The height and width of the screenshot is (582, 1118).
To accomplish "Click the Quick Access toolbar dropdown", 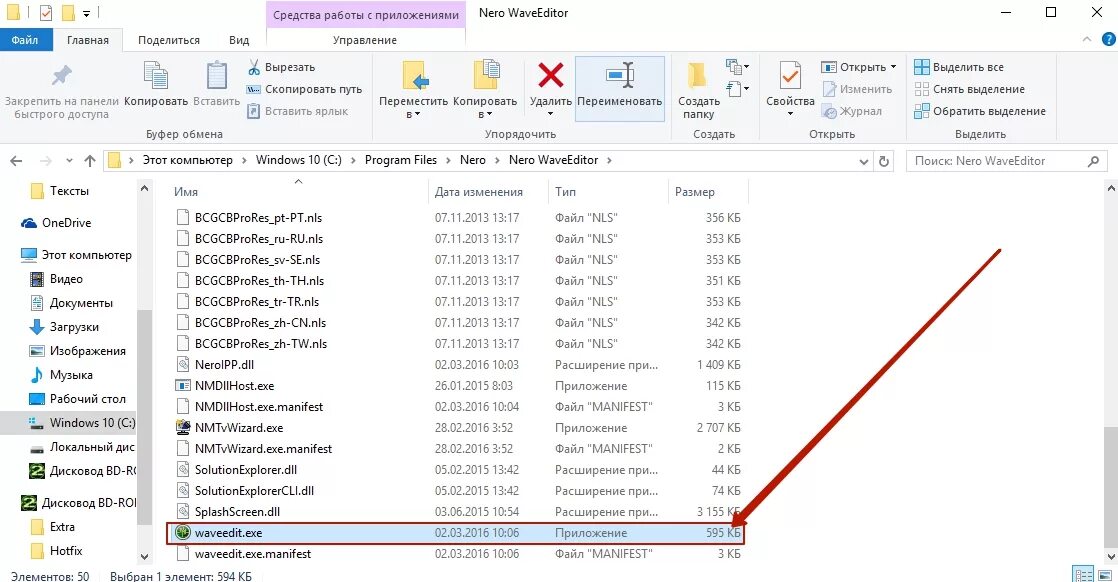I will [x=86, y=14].
